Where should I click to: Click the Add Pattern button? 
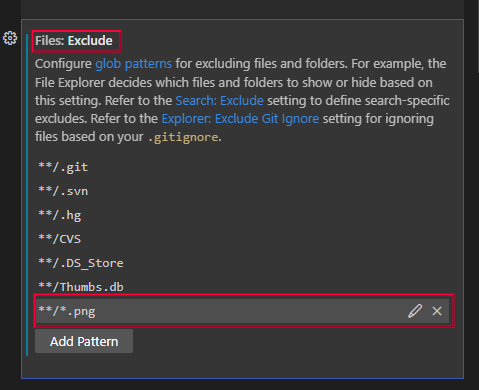84,341
